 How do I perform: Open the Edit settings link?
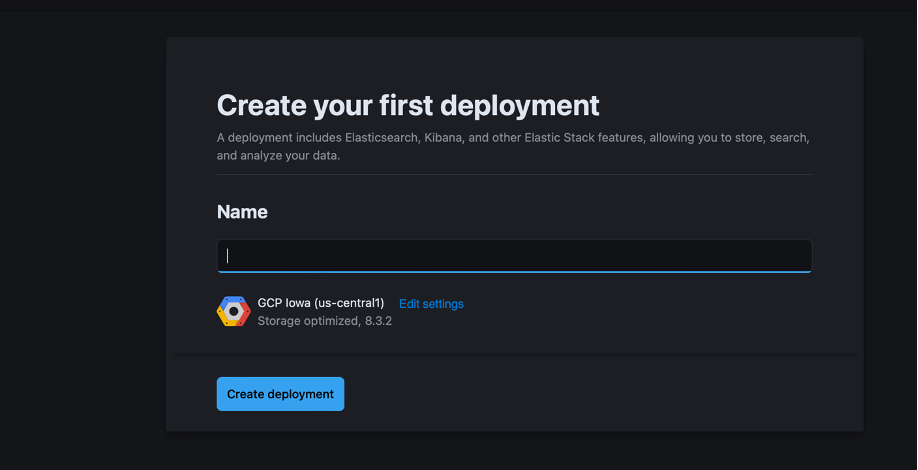coord(431,304)
